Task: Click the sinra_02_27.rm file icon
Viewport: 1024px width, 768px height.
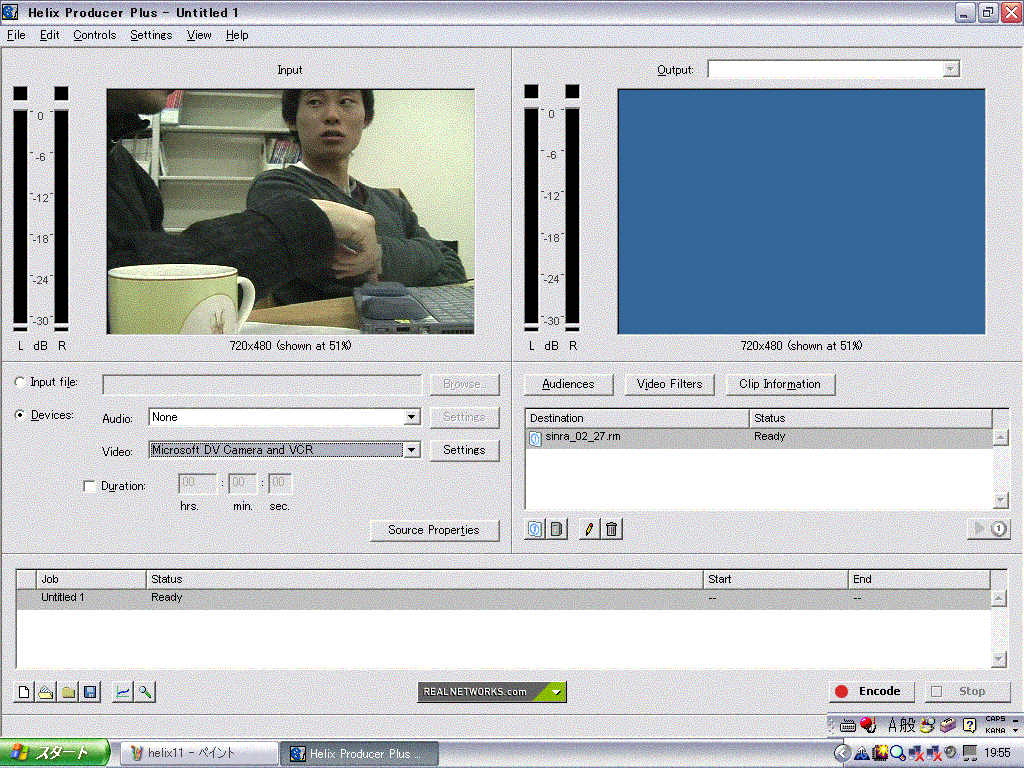Action: [535, 438]
